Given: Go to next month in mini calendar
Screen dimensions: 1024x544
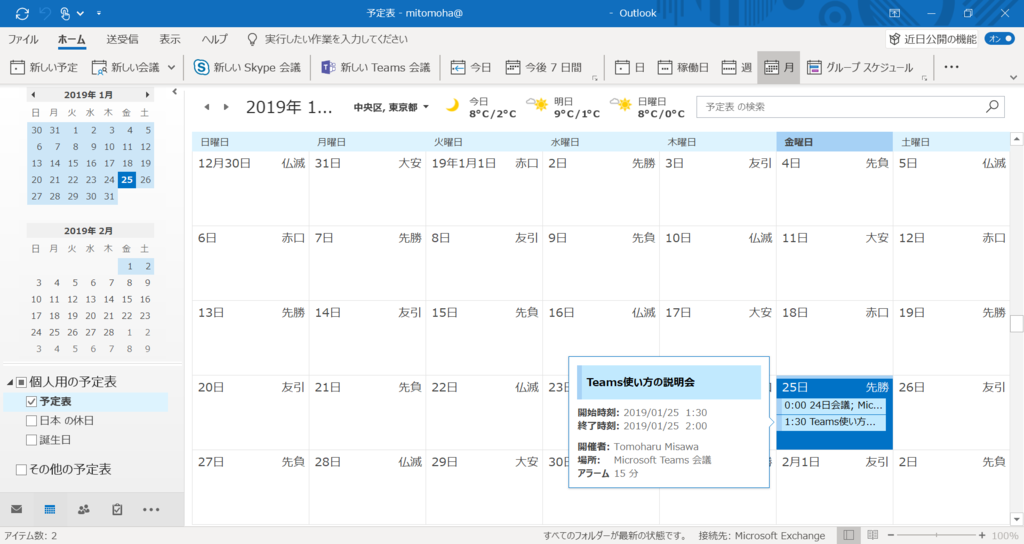Looking at the screenshot, I should click(x=148, y=95).
